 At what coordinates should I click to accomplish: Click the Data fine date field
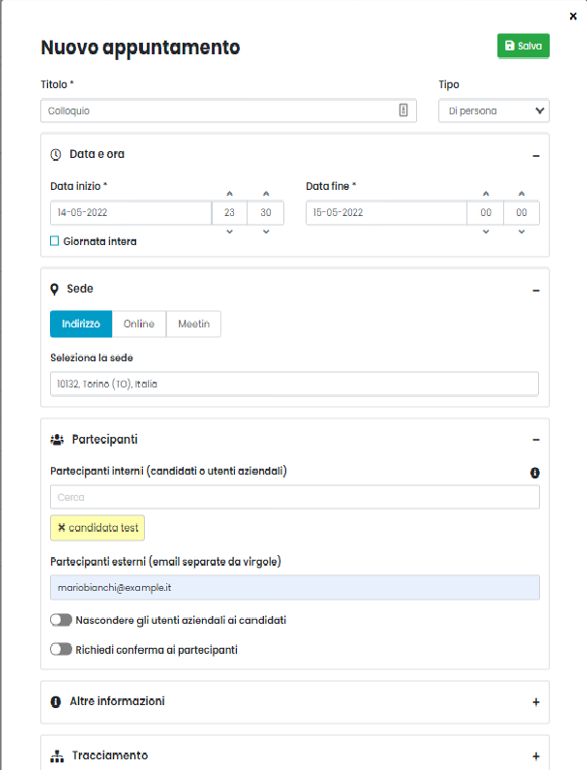coord(386,212)
